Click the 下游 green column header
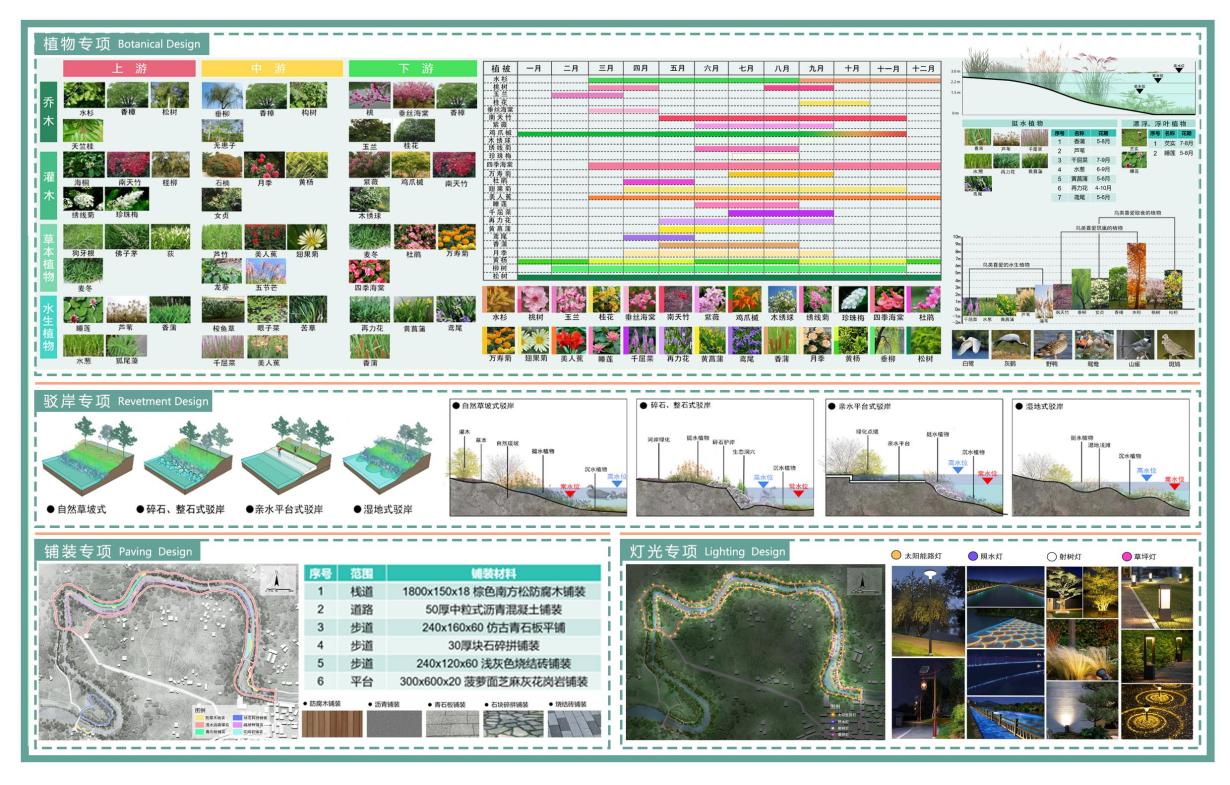Viewport: 1230px width, 785px height. tap(413, 69)
